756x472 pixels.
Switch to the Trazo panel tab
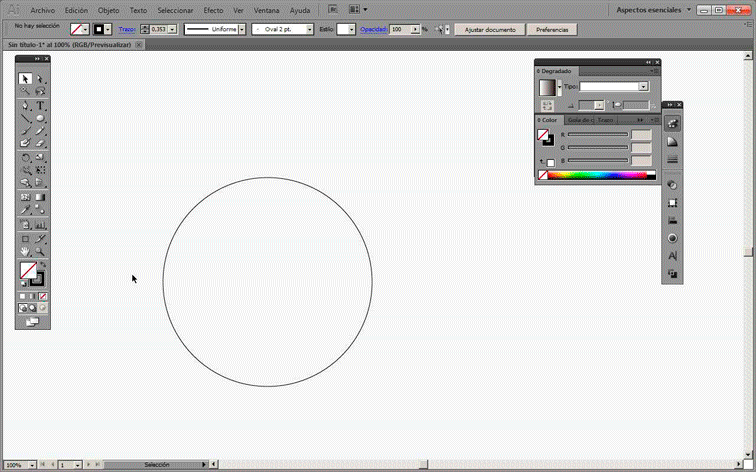(x=606, y=120)
